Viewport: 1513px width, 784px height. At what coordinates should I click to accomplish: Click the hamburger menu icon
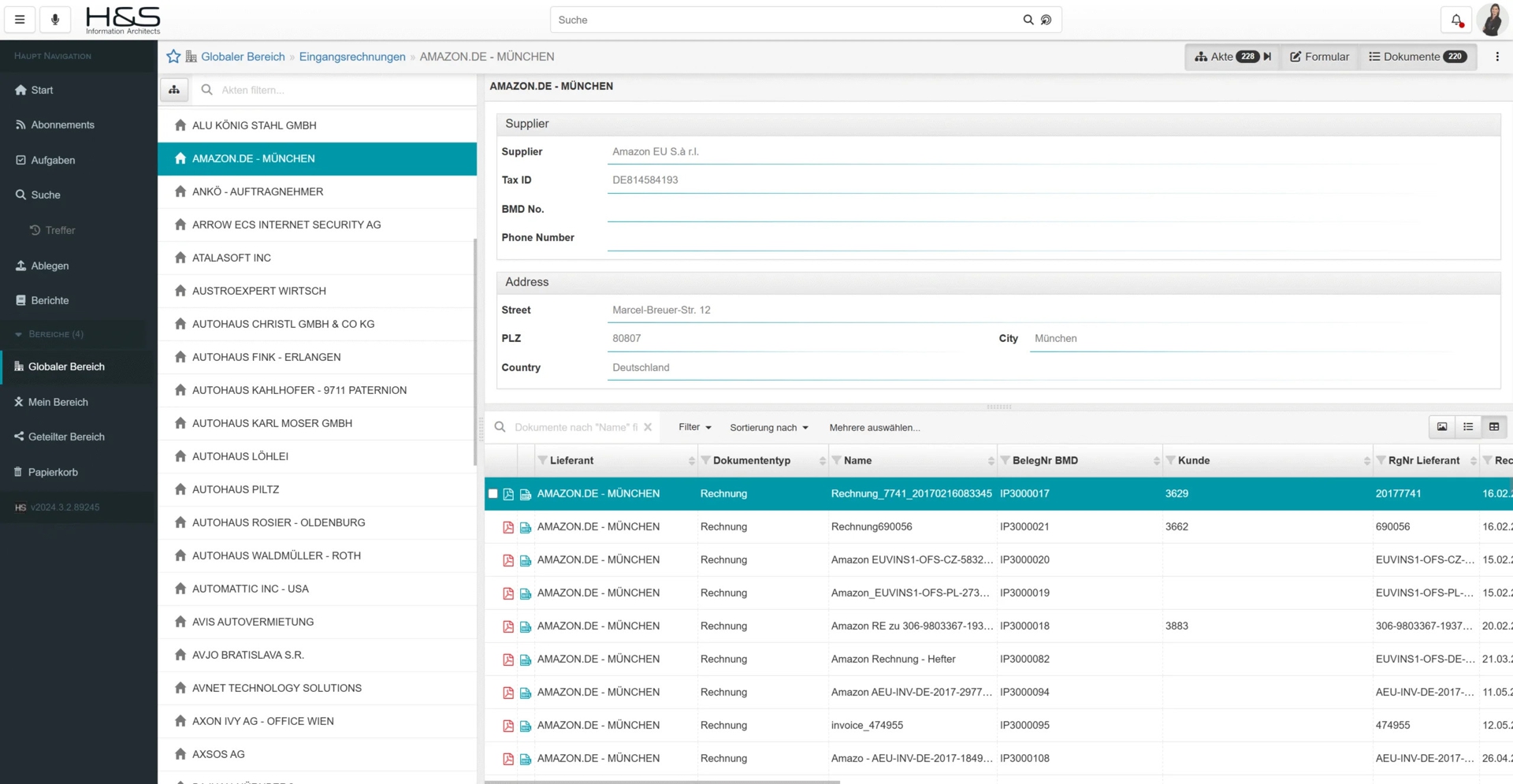click(x=20, y=20)
